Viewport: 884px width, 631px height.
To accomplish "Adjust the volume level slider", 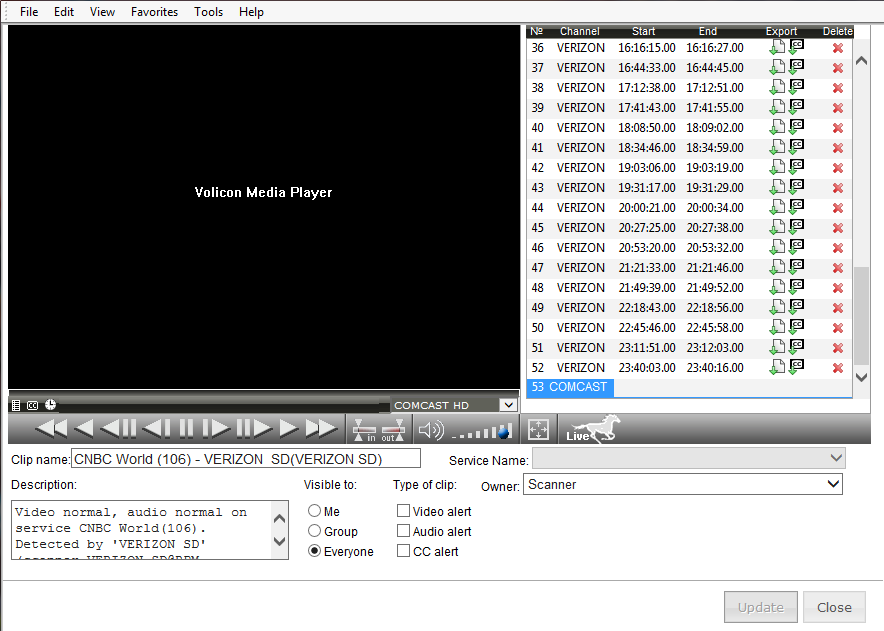I will (483, 433).
